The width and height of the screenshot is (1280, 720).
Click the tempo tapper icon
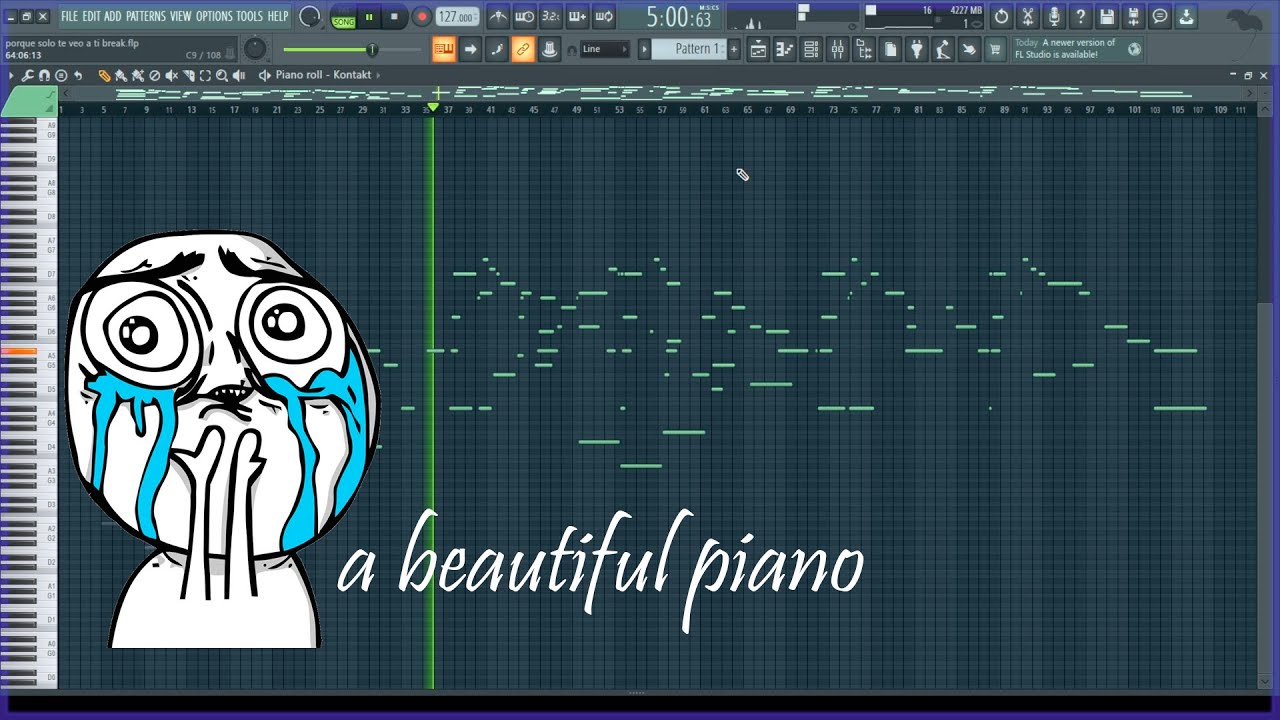[942, 49]
